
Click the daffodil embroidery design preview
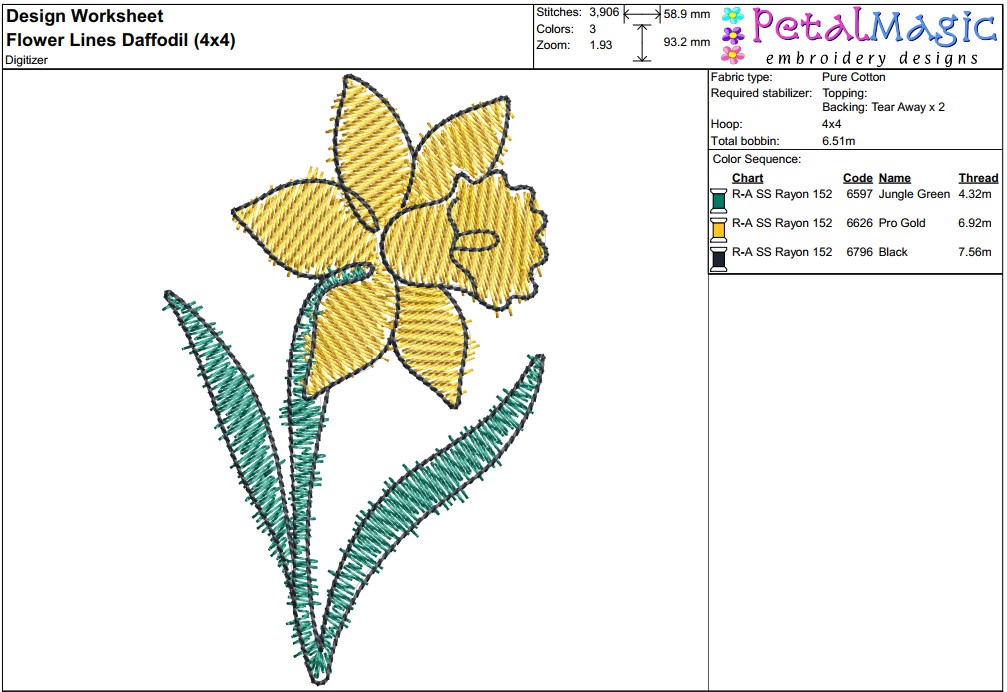(x=355, y=379)
